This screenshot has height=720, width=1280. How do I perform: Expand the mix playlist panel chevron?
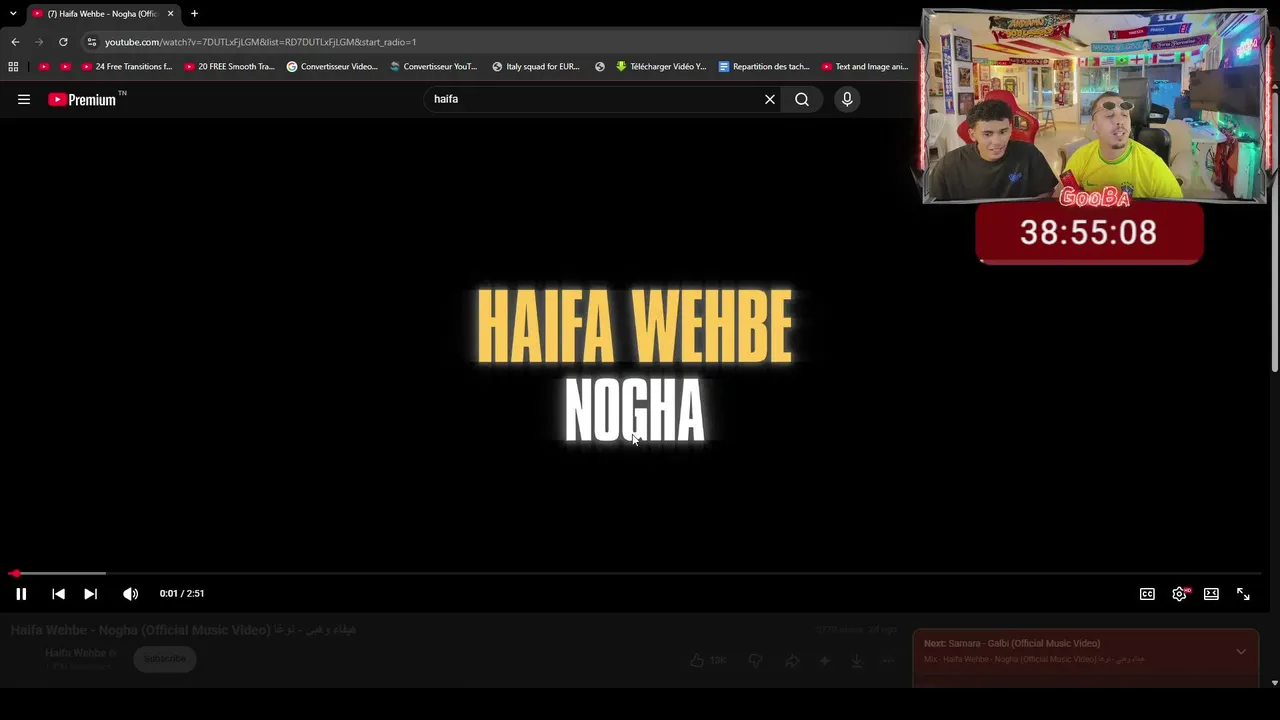(x=1241, y=652)
